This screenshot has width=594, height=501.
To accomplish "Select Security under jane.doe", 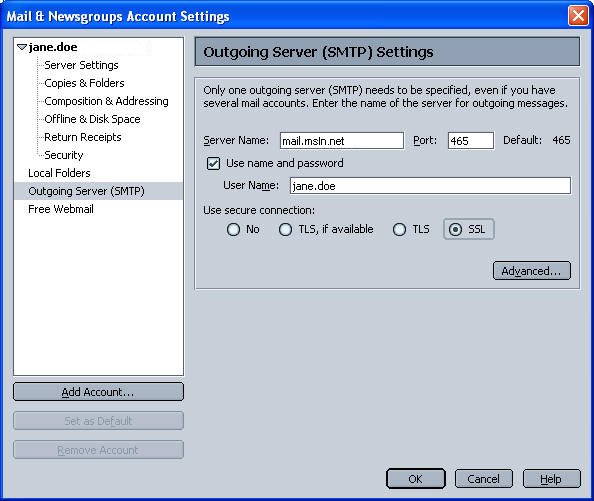I will 64,155.
